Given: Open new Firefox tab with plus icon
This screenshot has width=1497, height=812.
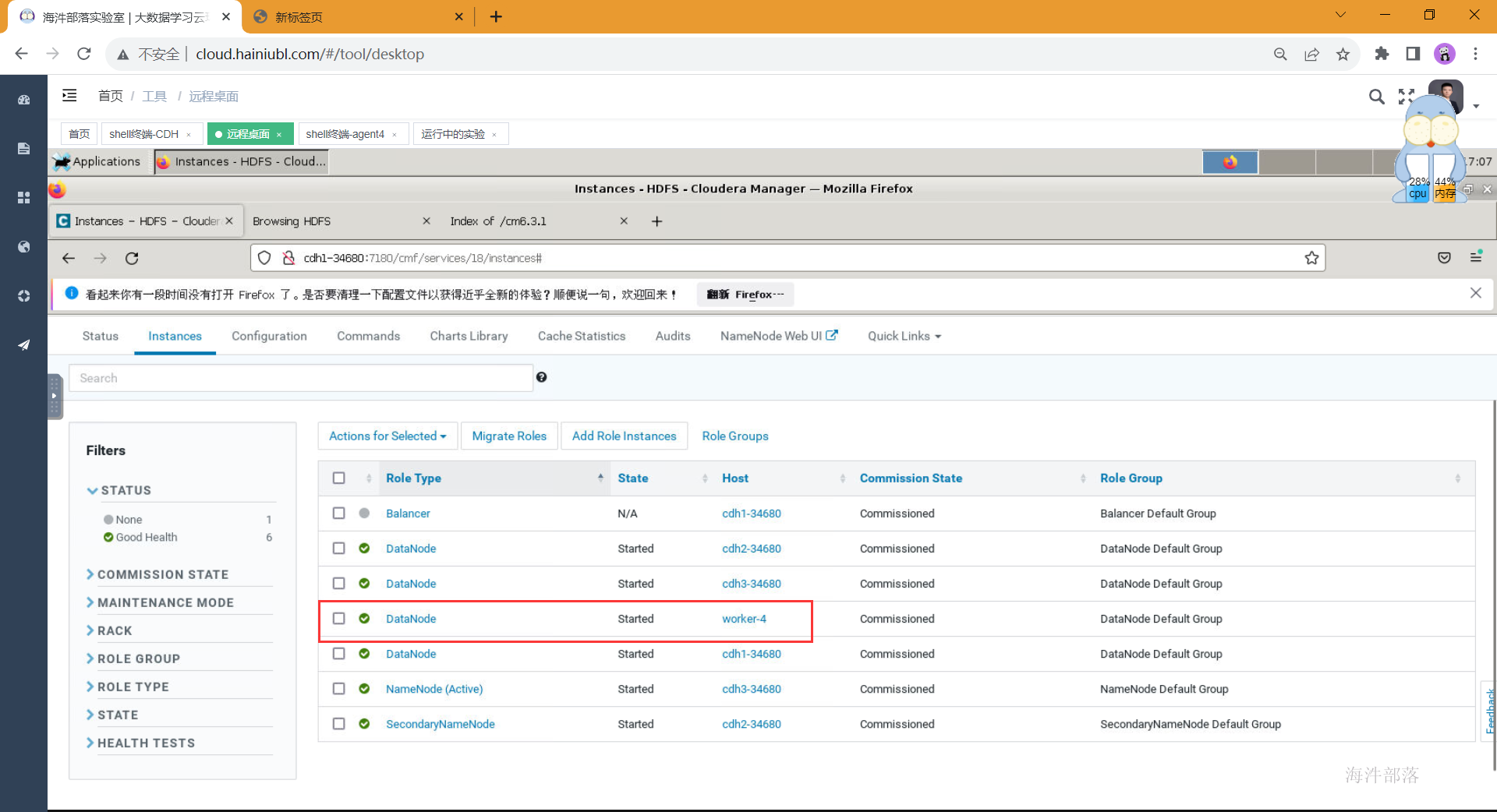Looking at the screenshot, I should [656, 221].
